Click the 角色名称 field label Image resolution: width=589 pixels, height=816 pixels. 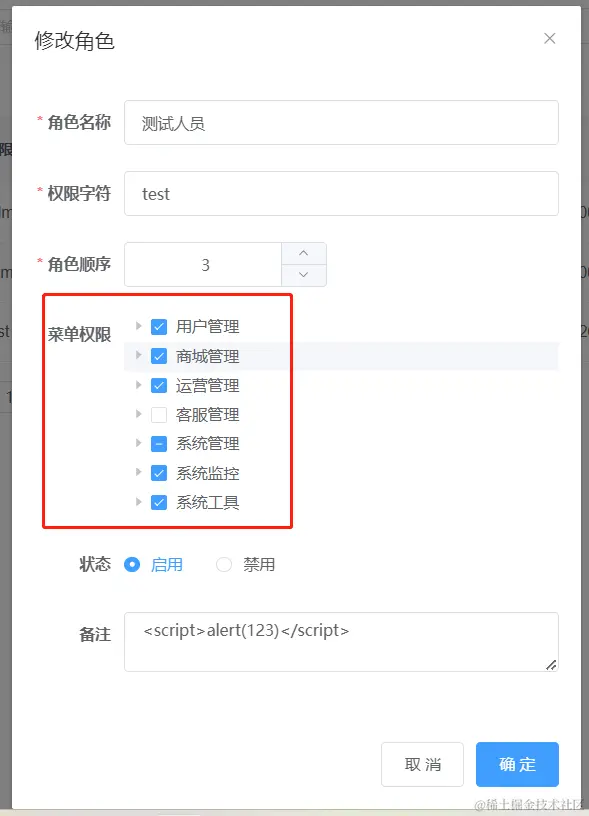[79, 122]
